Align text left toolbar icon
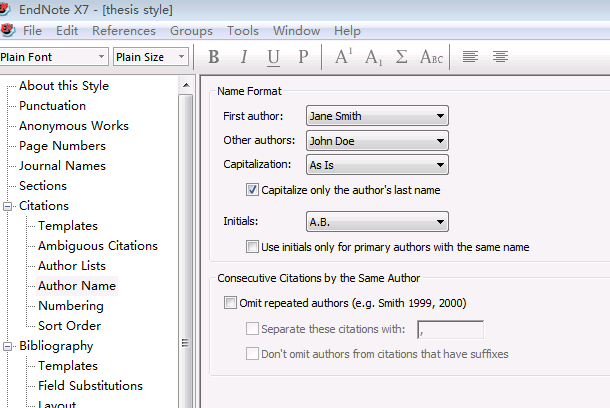Screen dimensions: 610x408 [470, 57]
